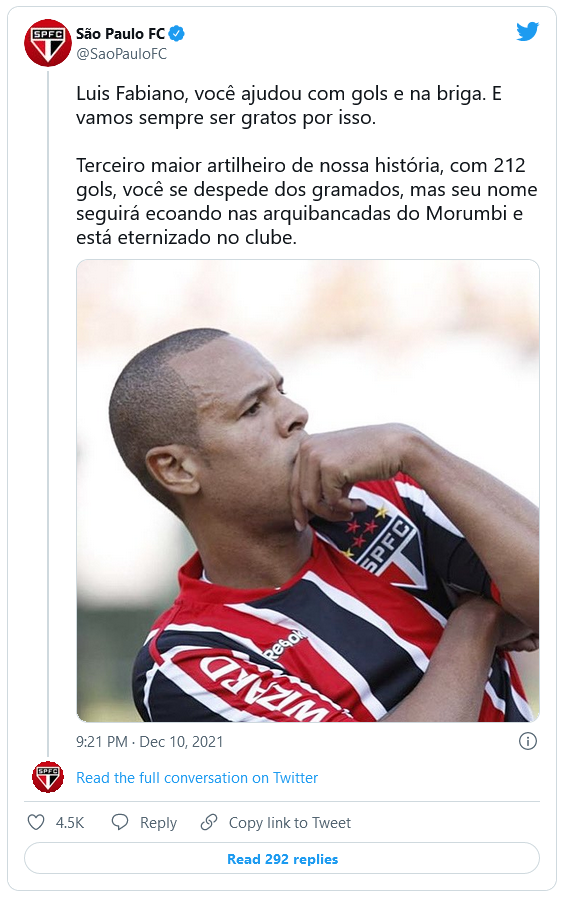Screen dimensions: 567x901
Task: Click the 9:21 PM Dec 10, 2021 timestamp
Action: coord(149,741)
